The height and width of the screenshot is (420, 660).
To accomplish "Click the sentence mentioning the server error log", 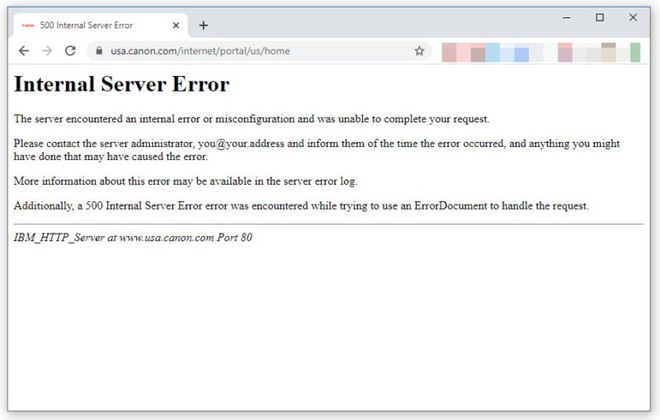I will click(185, 181).
